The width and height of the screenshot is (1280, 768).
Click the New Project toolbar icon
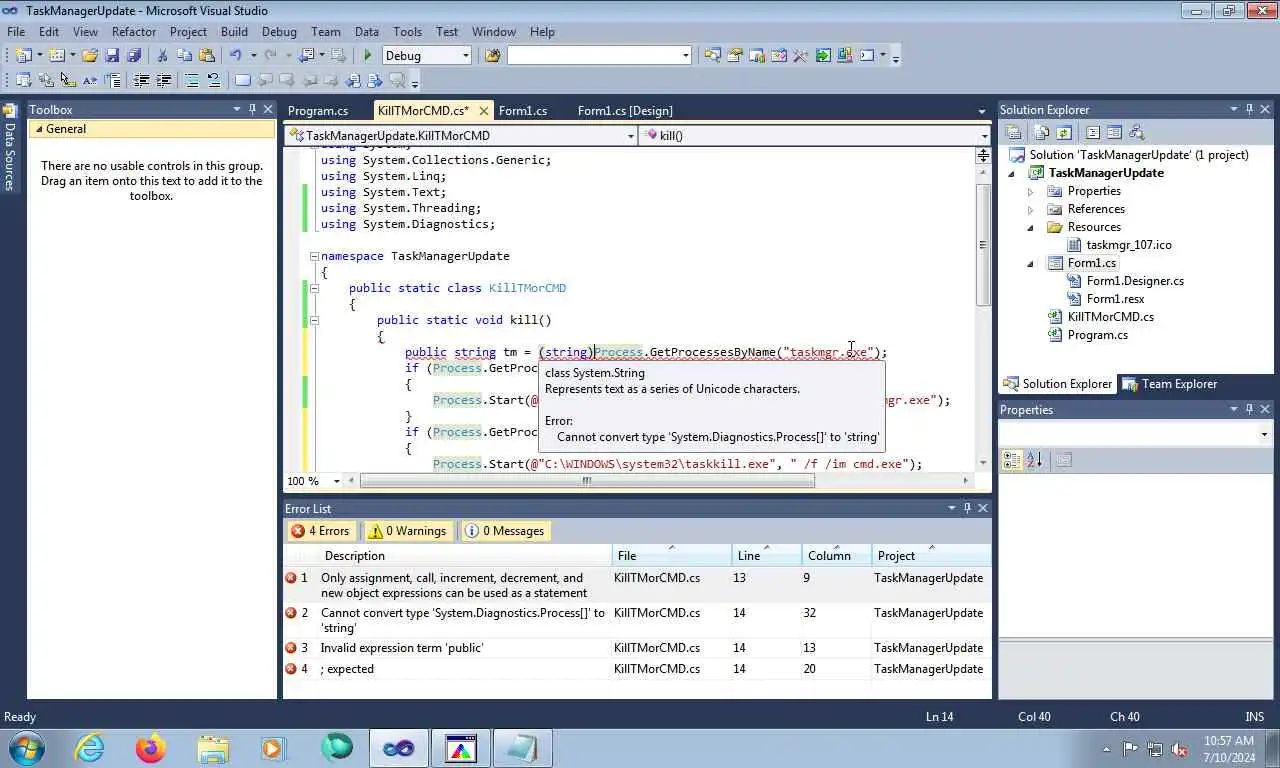coord(23,56)
